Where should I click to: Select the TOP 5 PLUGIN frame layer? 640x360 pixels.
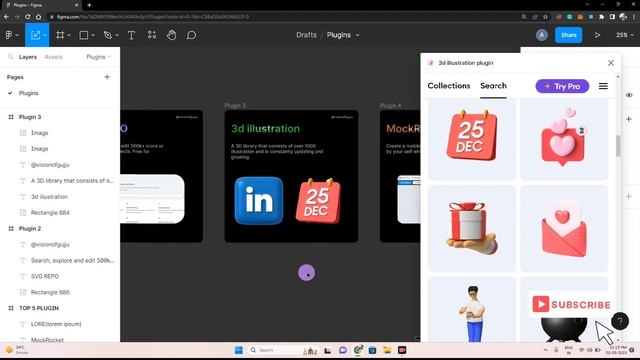[39, 308]
